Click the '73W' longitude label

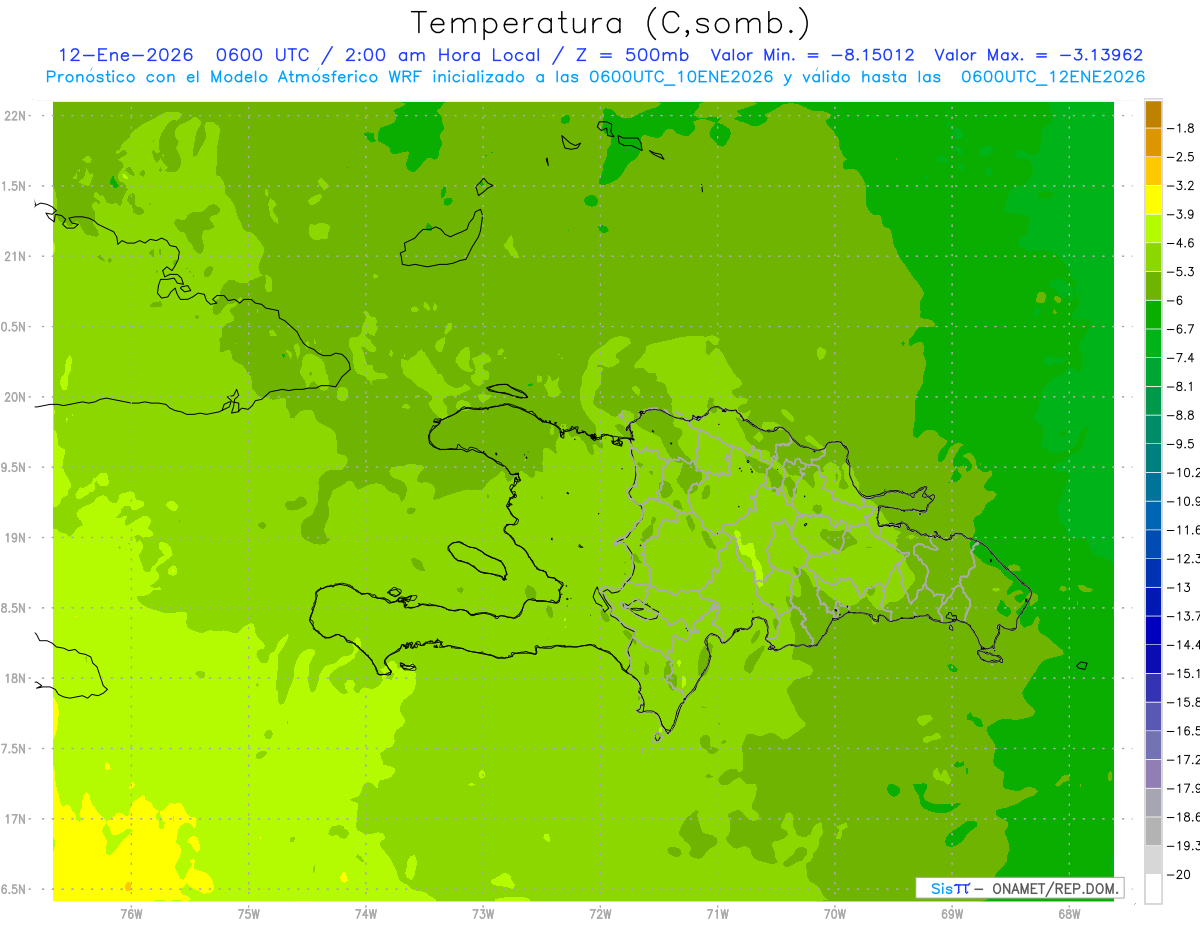[483, 913]
